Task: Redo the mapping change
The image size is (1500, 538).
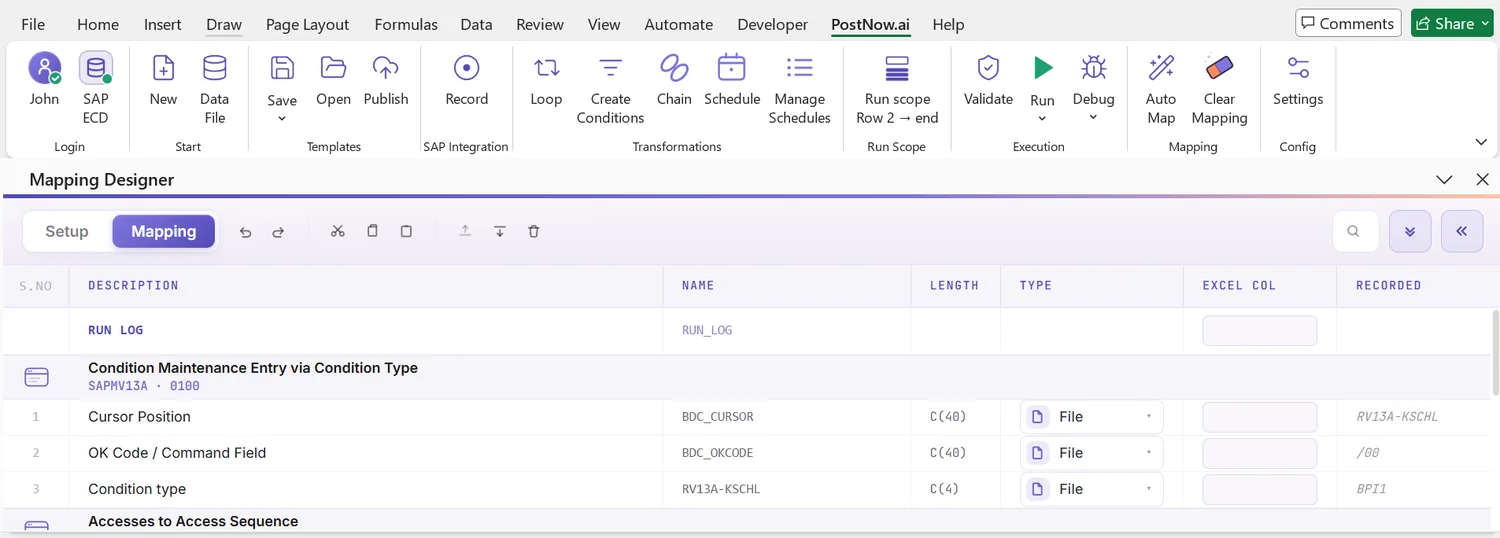Action: 278,232
